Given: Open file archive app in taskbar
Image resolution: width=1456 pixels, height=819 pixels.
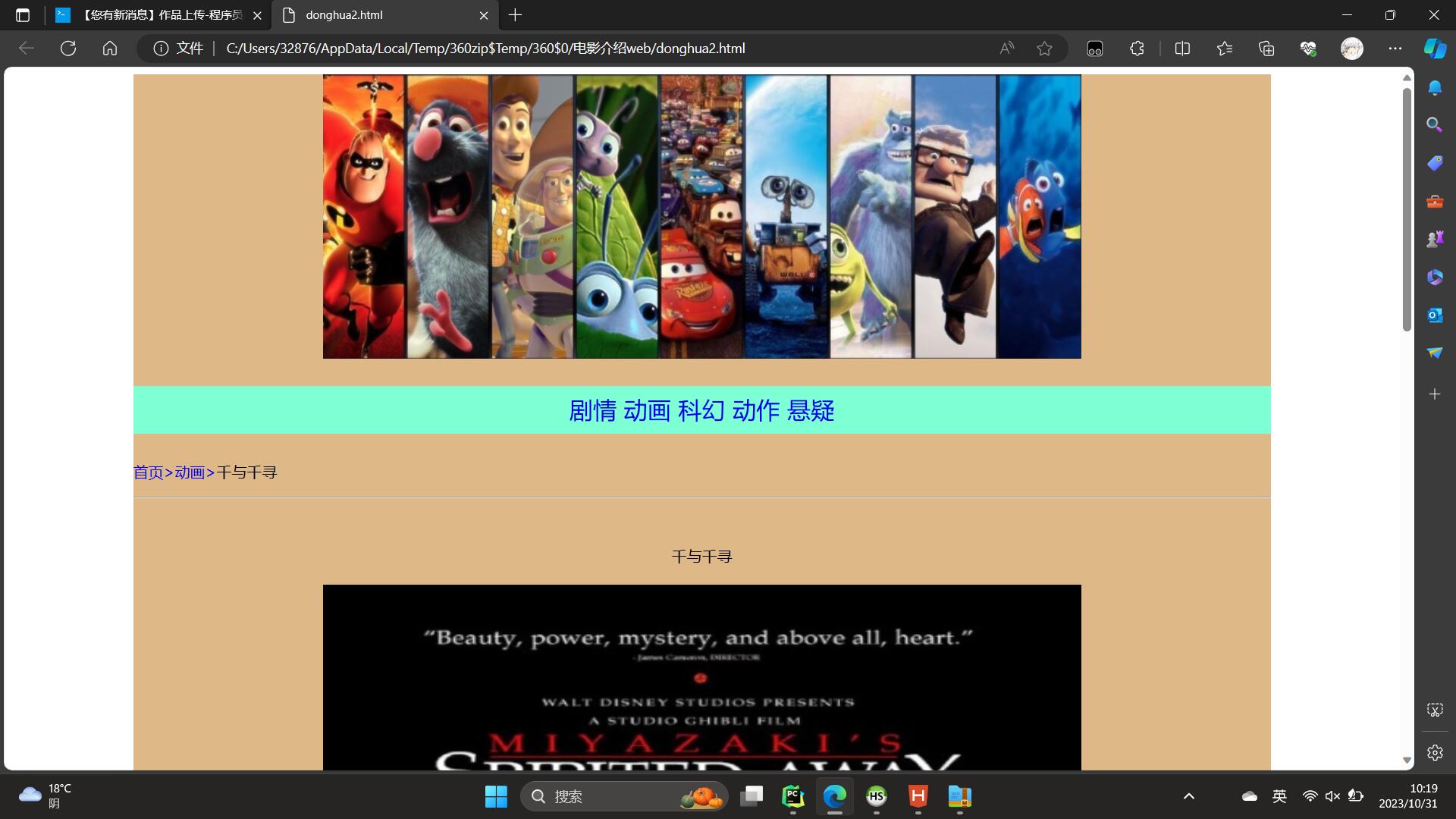Looking at the screenshot, I should (960, 796).
